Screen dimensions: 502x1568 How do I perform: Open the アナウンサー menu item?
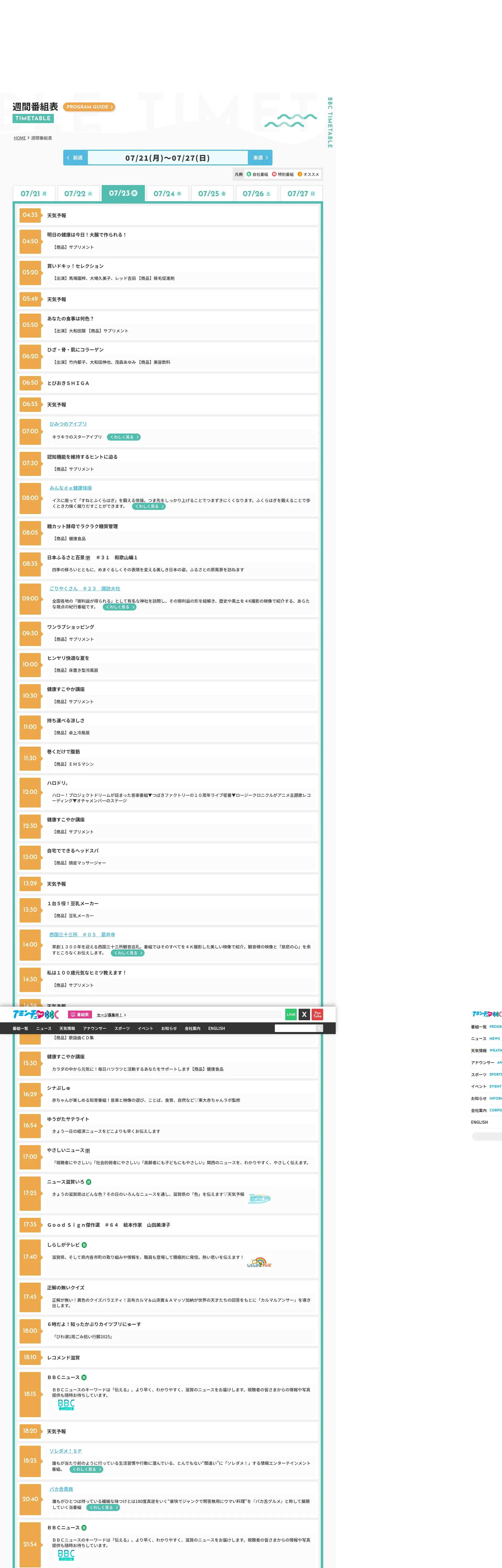(94, 1028)
